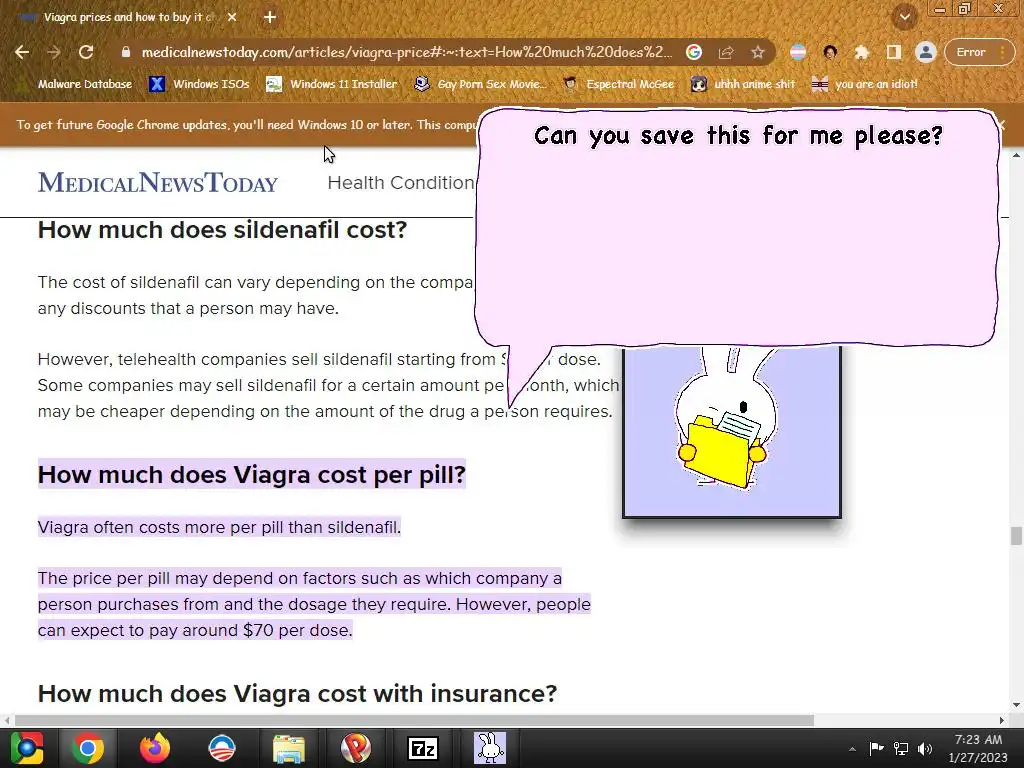Screen dimensions: 1024x768
Task: Open the Obama-logo taskbar app
Action: (x=221, y=748)
